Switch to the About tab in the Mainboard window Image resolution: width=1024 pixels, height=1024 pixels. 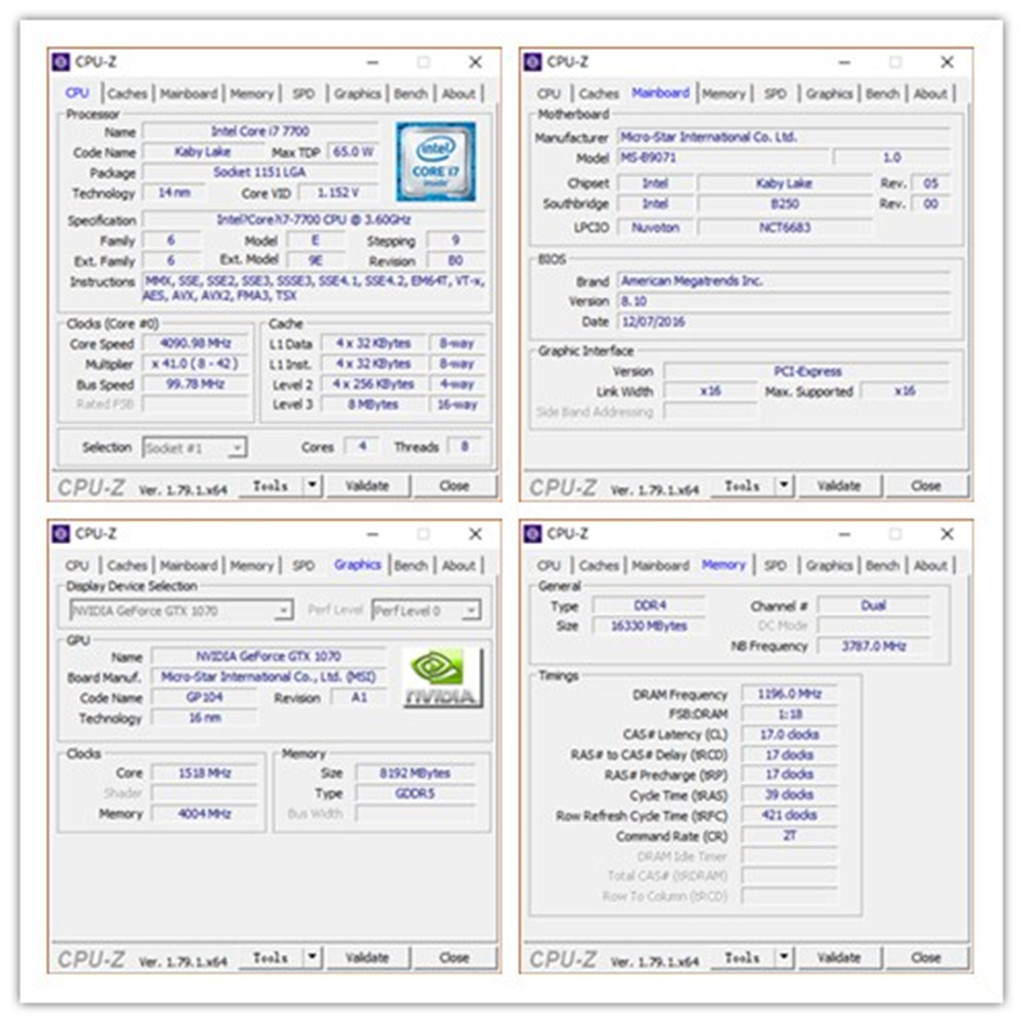click(x=931, y=93)
